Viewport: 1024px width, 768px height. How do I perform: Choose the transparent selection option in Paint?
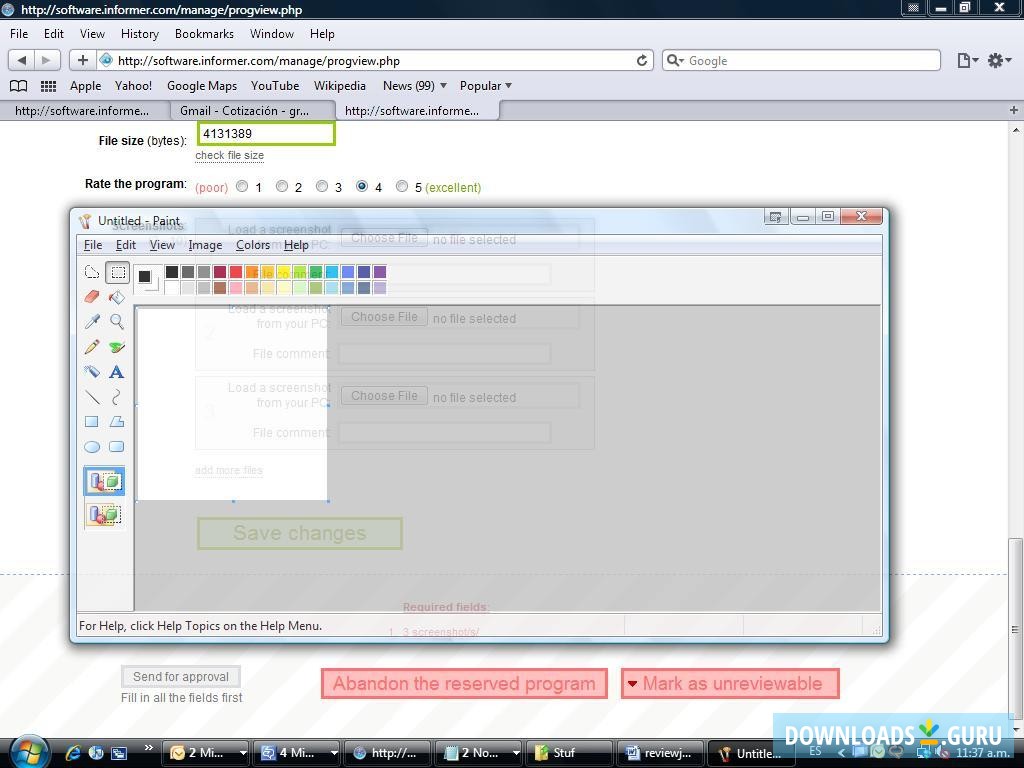click(x=104, y=515)
